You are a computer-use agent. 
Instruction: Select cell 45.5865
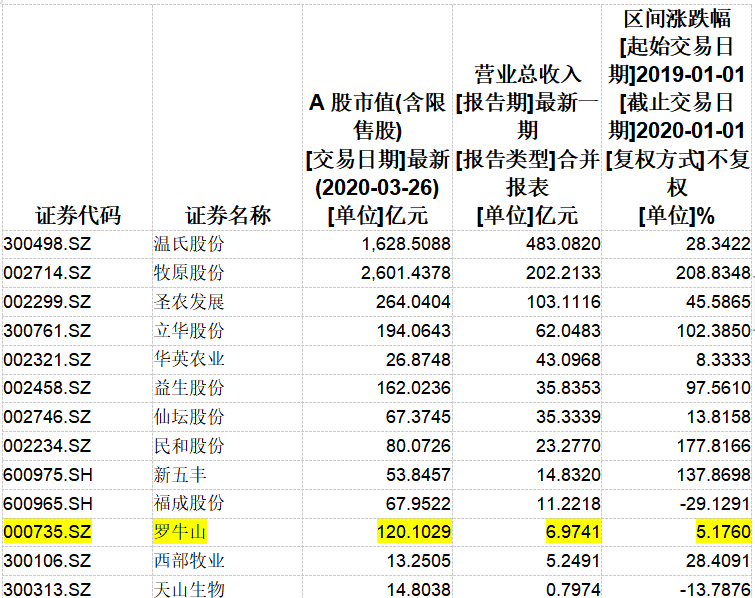[677, 302]
